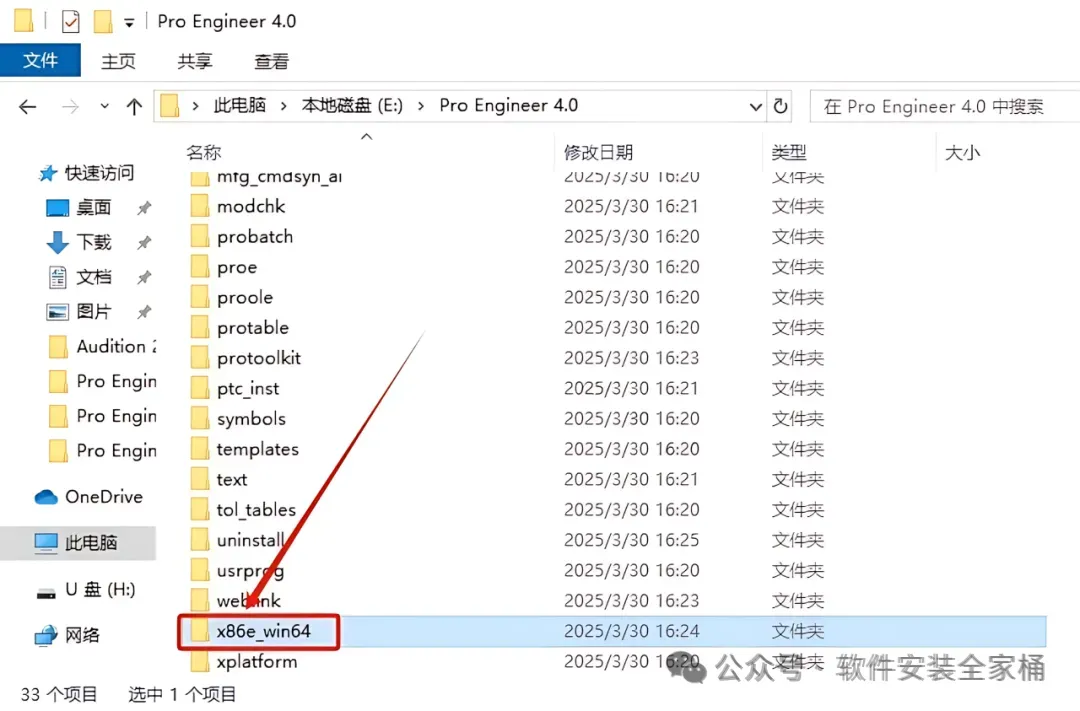Screen dimensions: 1080x711
Task: Select the uninstall folder icon
Action: pyautogui.click(x=200, y=539)
